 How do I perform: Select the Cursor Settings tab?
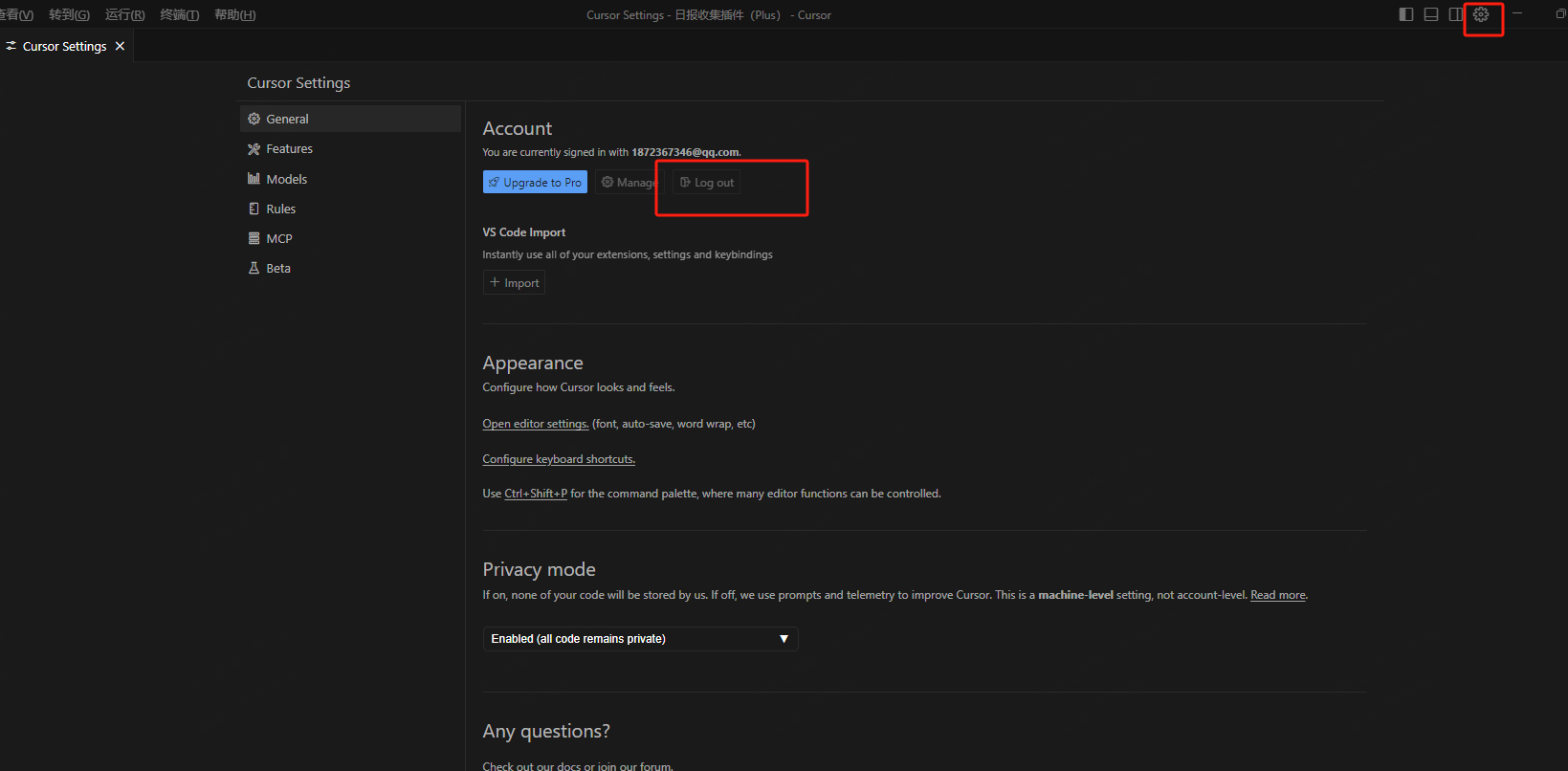tap(65, 46)
